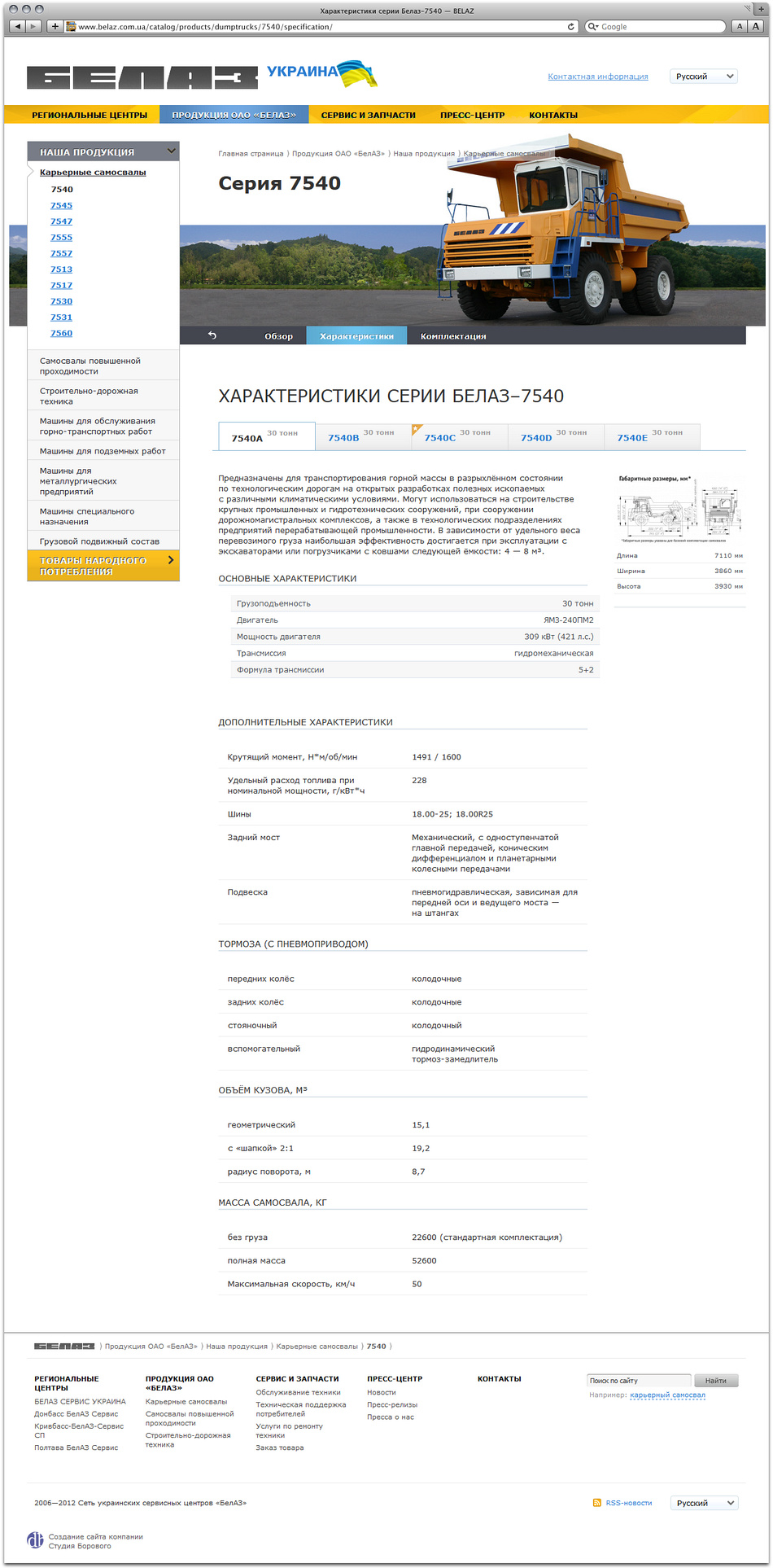Open the dimensions drawing thumbnail
773x1568 pixels.
click(679, 512)
